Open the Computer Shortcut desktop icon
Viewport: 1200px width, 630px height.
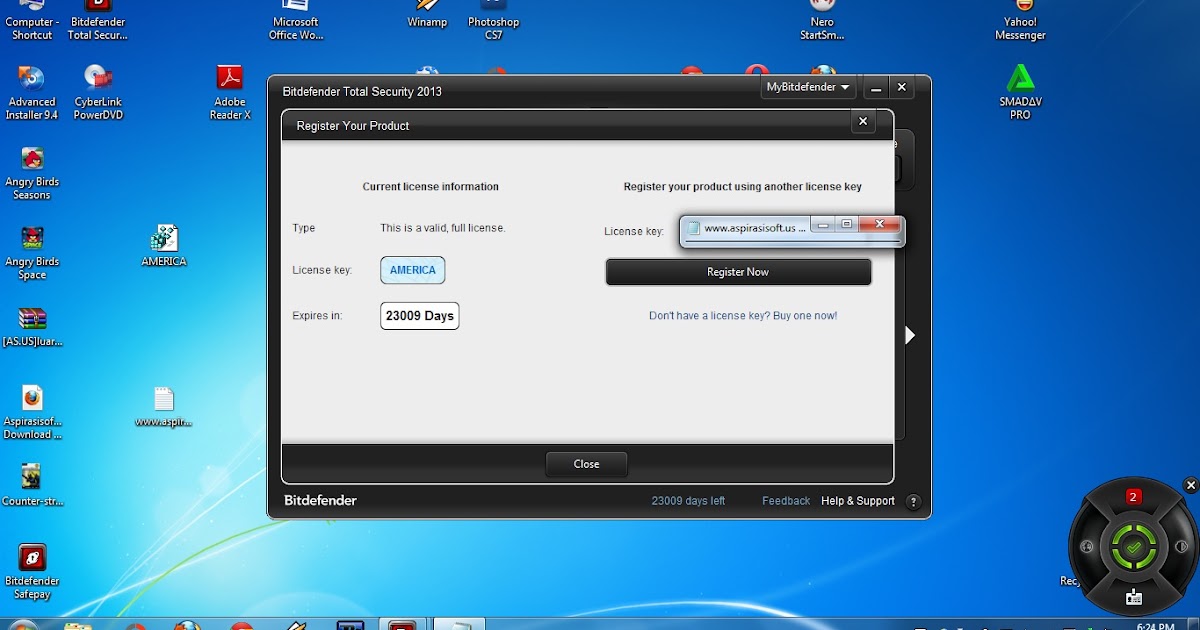point(32,21)
